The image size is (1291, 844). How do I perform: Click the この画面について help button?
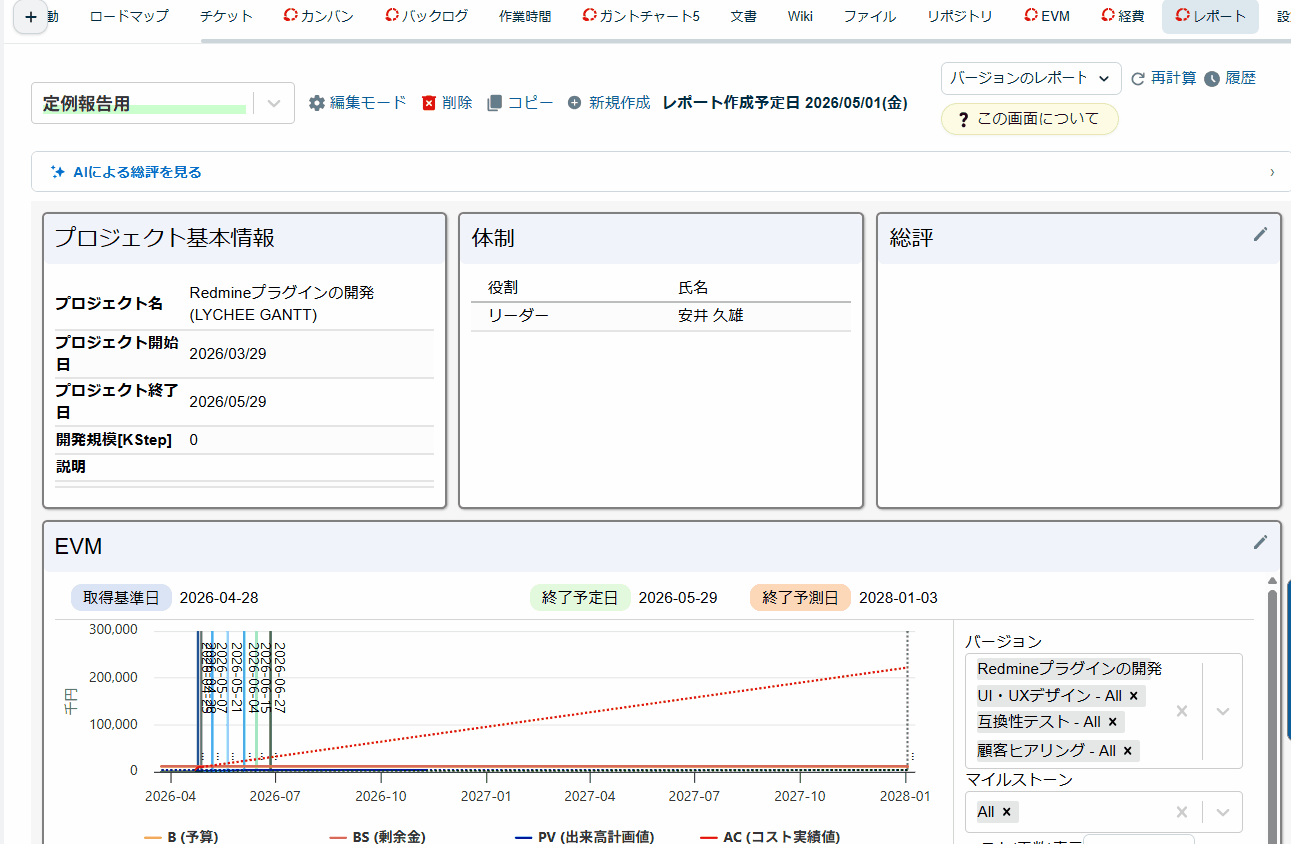point(1029,119)
